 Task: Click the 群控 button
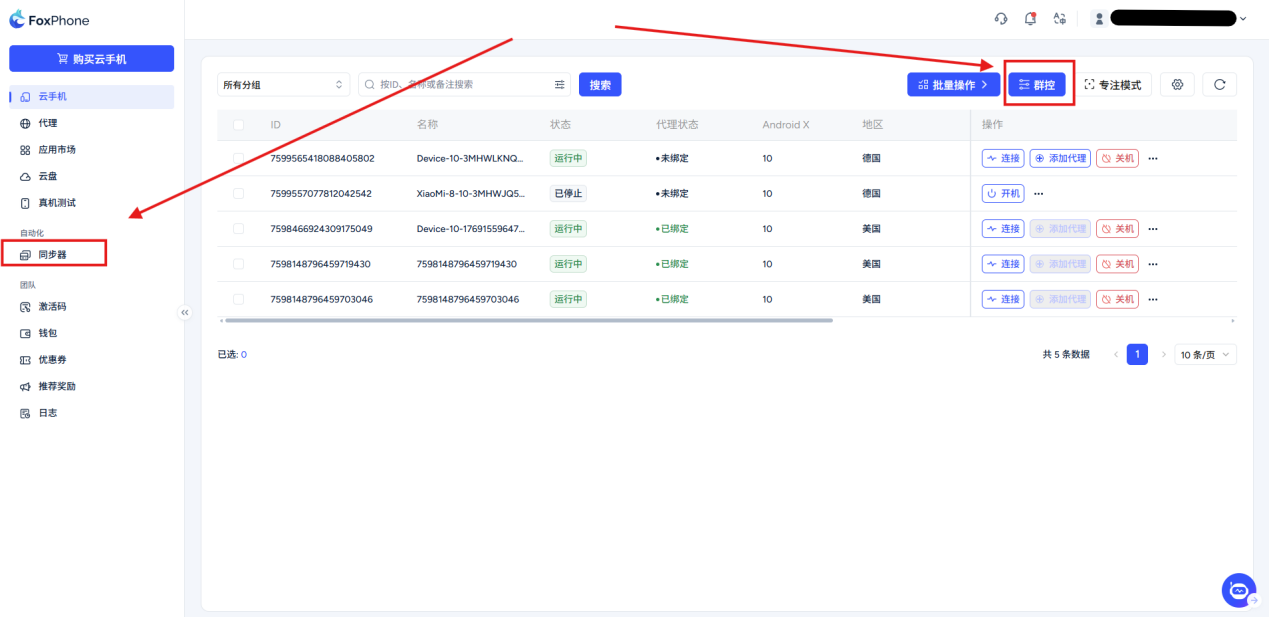[x=1036, y=85]
